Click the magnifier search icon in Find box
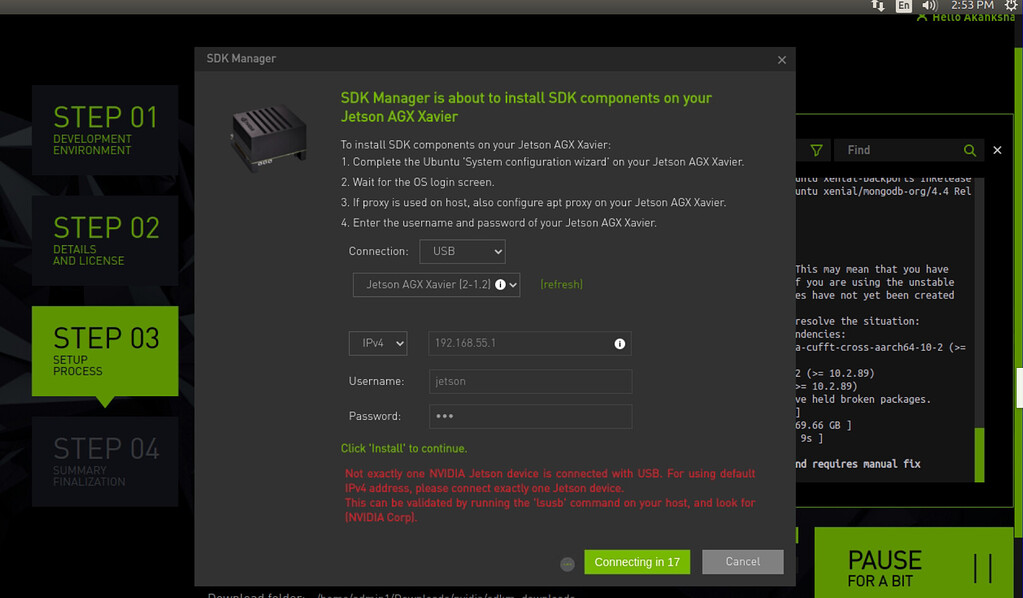 click(x=970, y=150)
